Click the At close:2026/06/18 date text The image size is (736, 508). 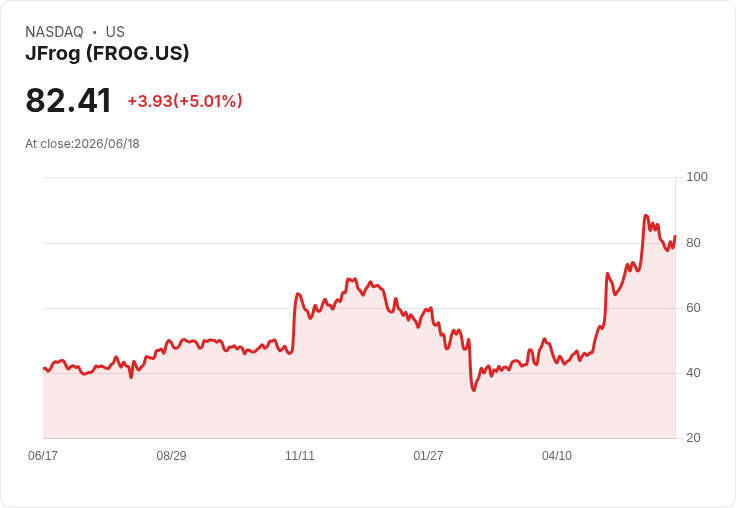pos(82,144)
